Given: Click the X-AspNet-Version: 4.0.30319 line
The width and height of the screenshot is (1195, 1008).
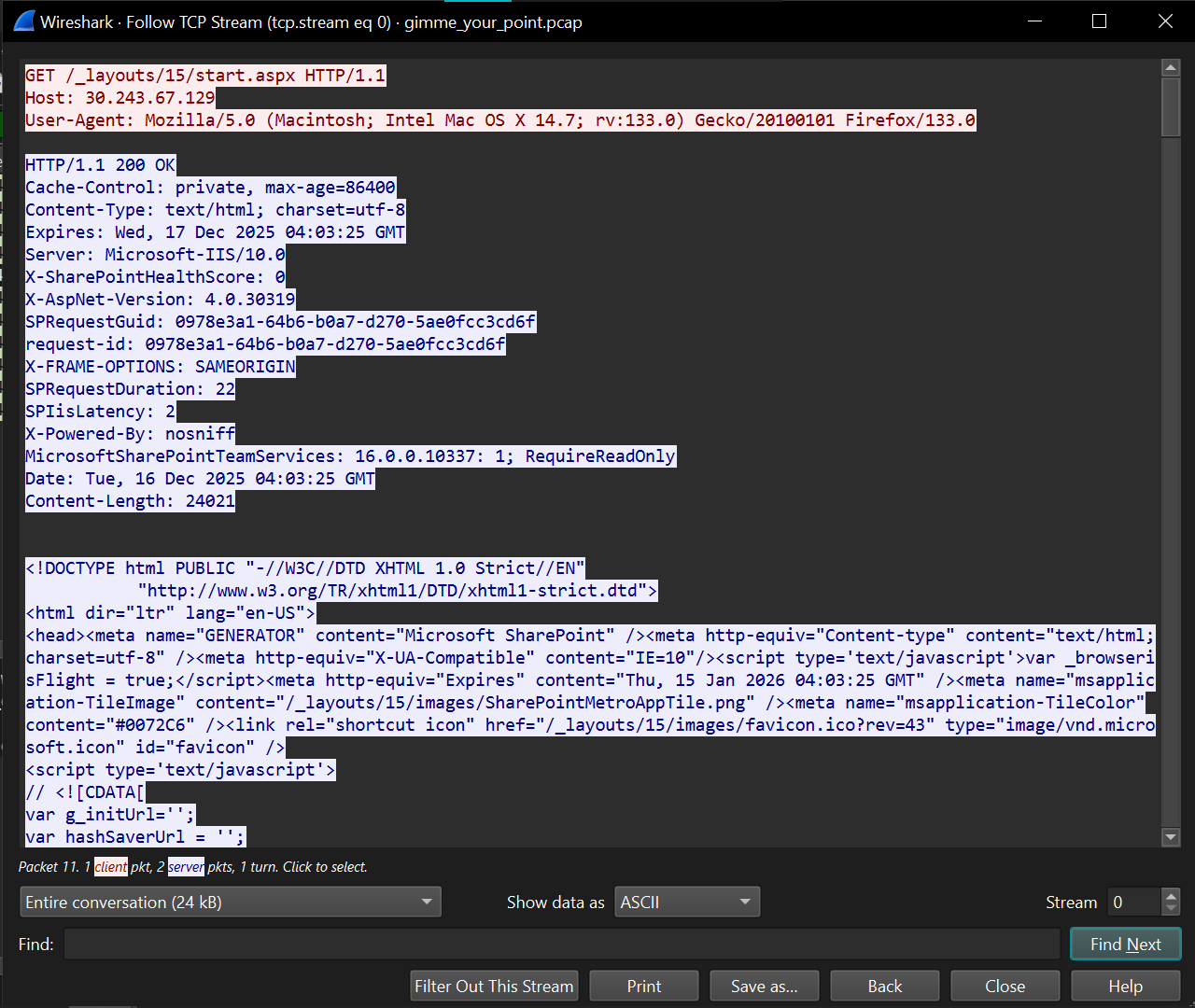Looking at the screenshot, I should click(160, 300).
